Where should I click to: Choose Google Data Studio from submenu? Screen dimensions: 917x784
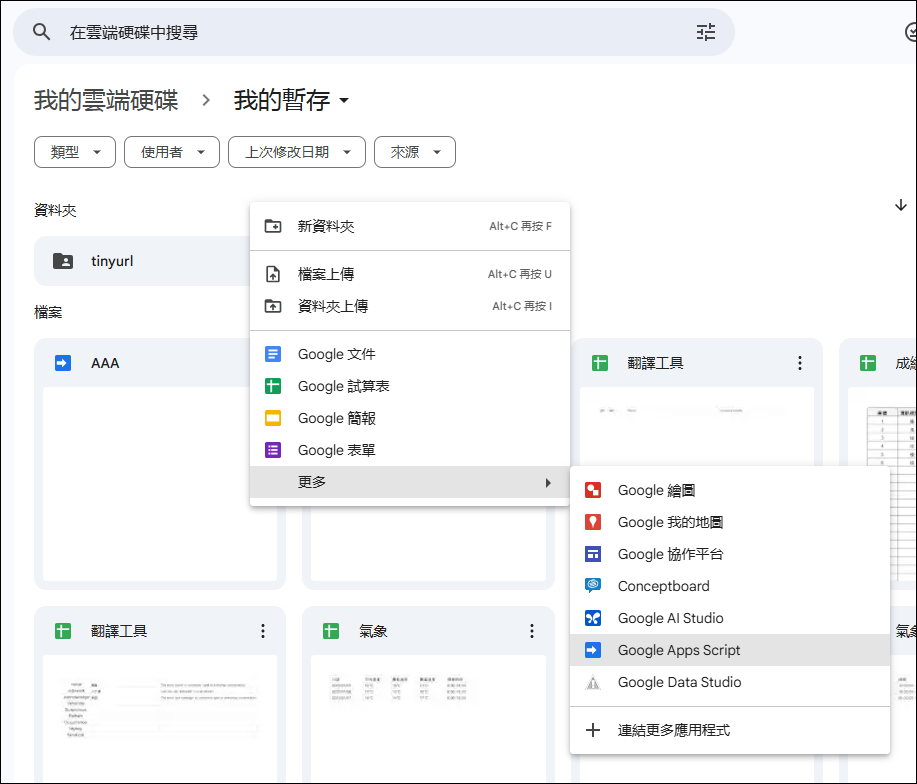[730, 682]
